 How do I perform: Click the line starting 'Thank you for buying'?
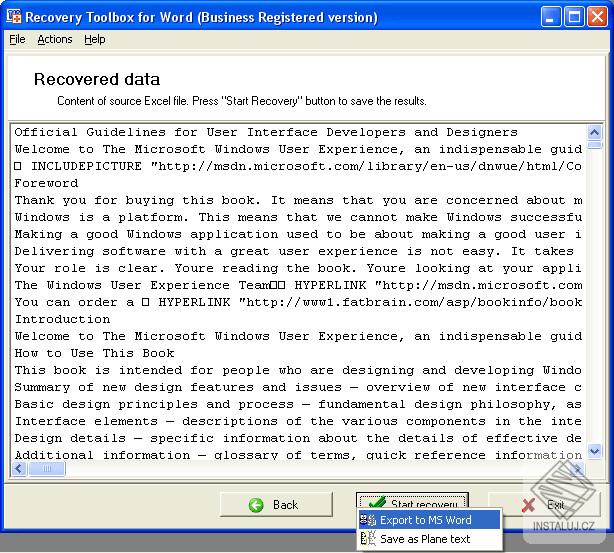298,200
